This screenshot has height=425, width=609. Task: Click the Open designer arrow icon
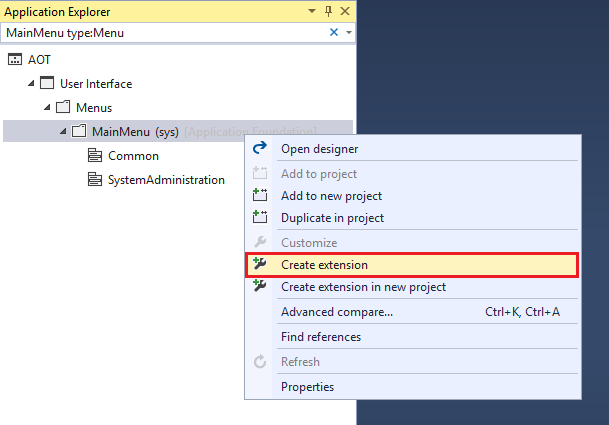click(x=260, y=149)
